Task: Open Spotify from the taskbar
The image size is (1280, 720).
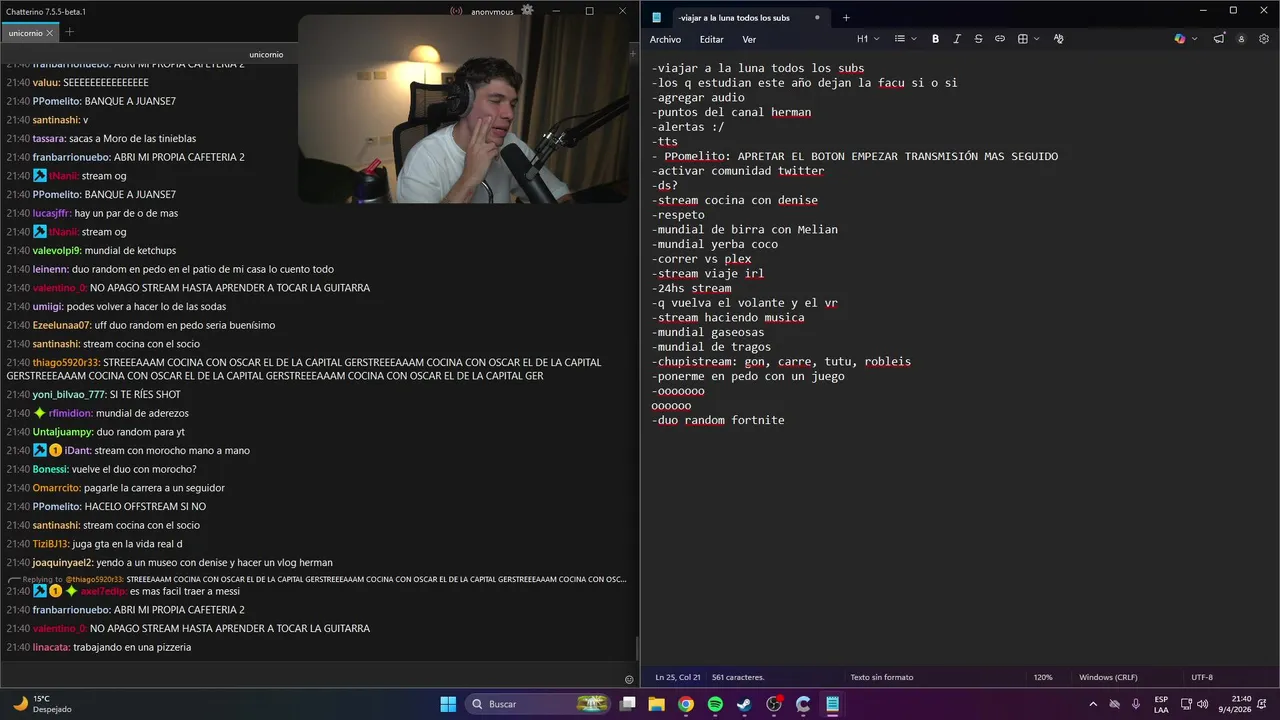Action: (x=715, y=704)
